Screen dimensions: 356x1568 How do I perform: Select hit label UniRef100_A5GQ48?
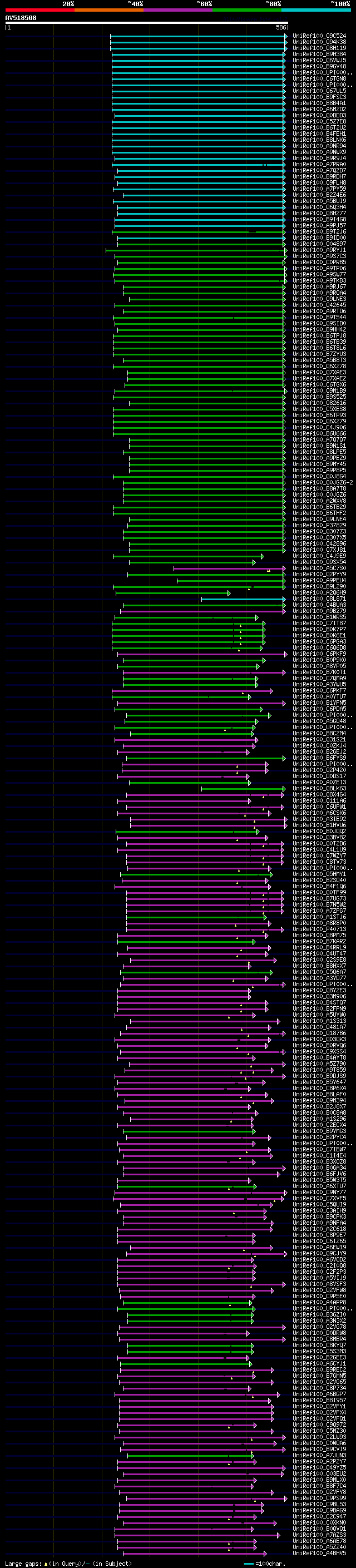pyautogui.click(x=319, y=721)
